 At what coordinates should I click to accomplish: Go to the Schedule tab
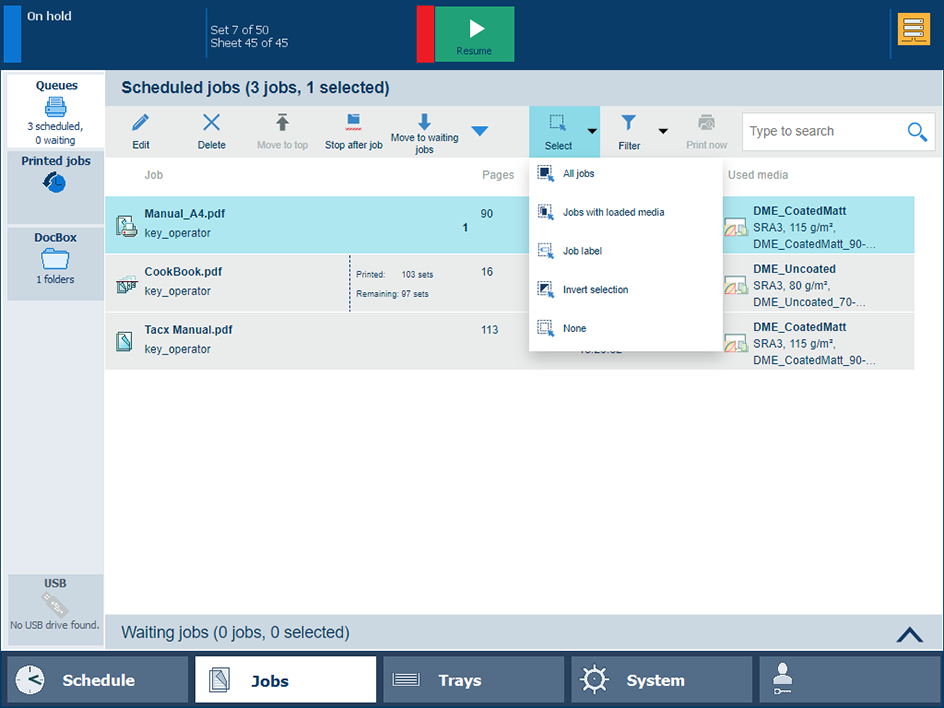97,680
